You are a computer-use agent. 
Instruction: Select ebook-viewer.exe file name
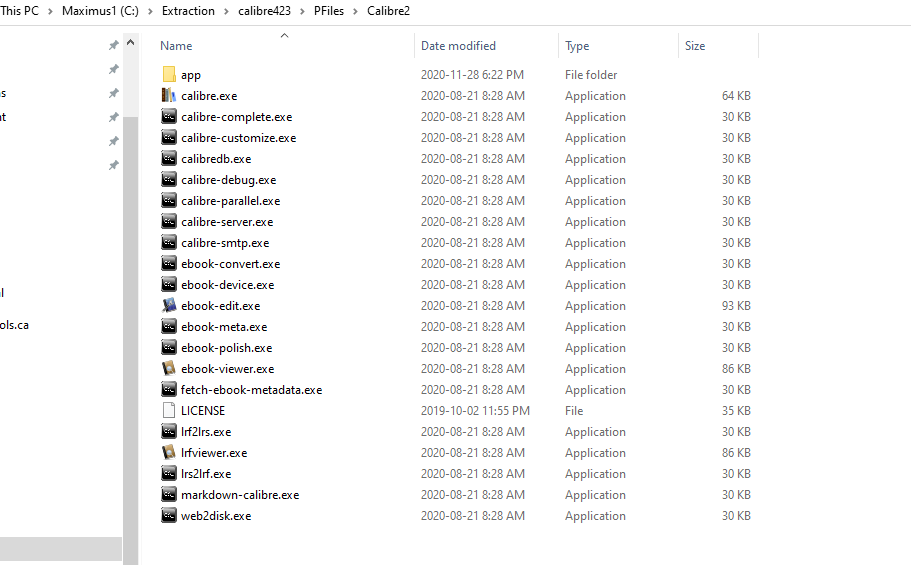[x=228, y=369]
